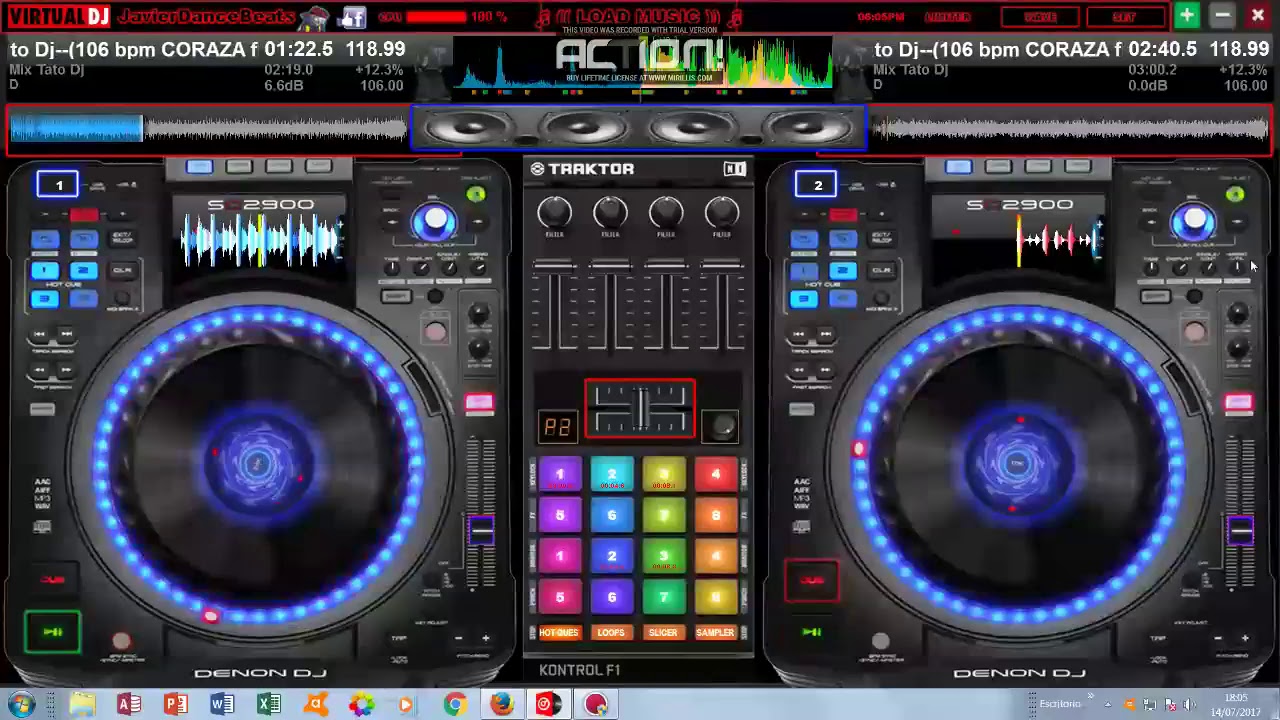Click the first blue tab button above deck 2 display

pyautogui.click(x=958, y=167)
